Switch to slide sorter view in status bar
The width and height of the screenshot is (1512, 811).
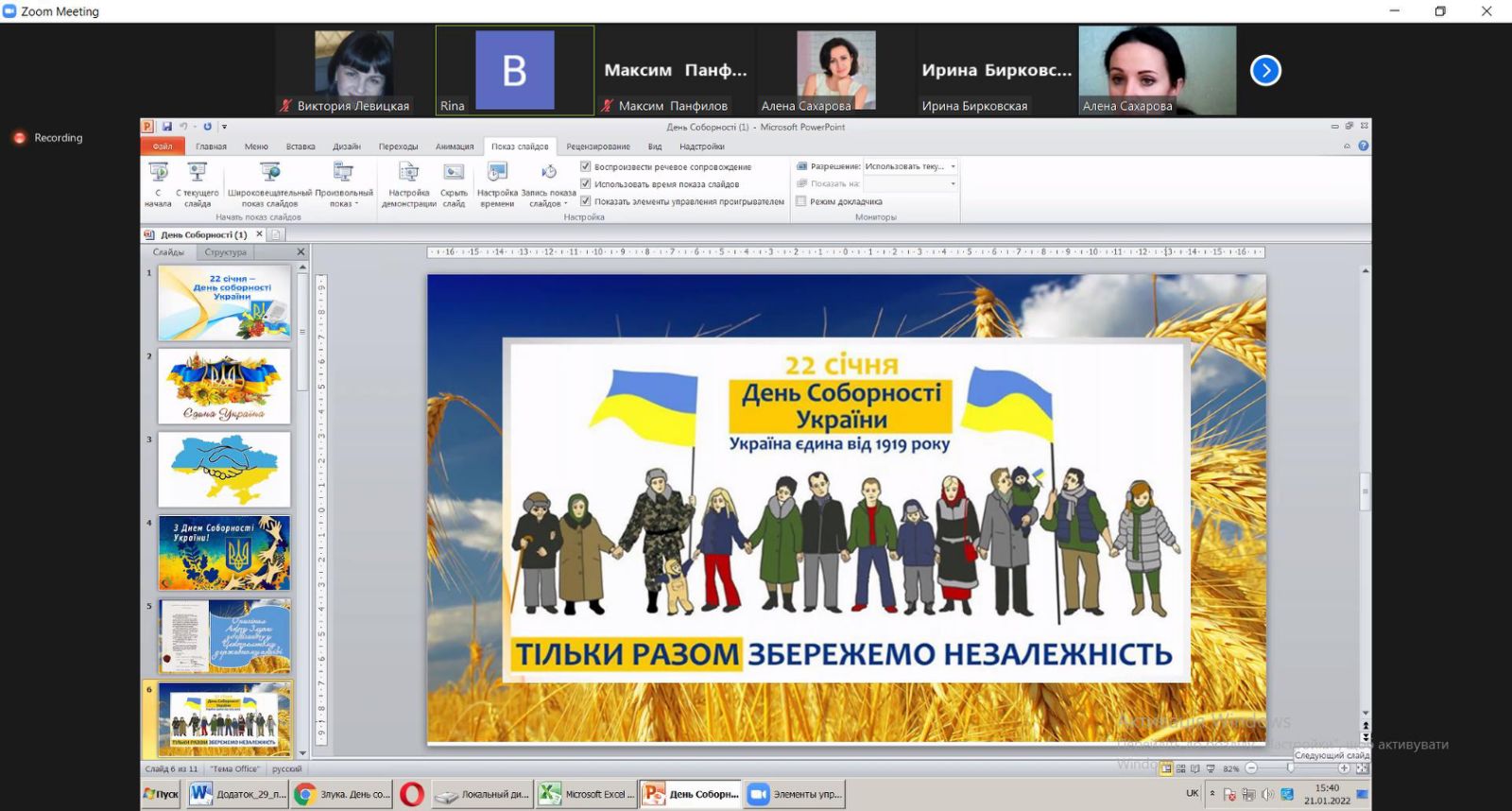coord(1181,768)
